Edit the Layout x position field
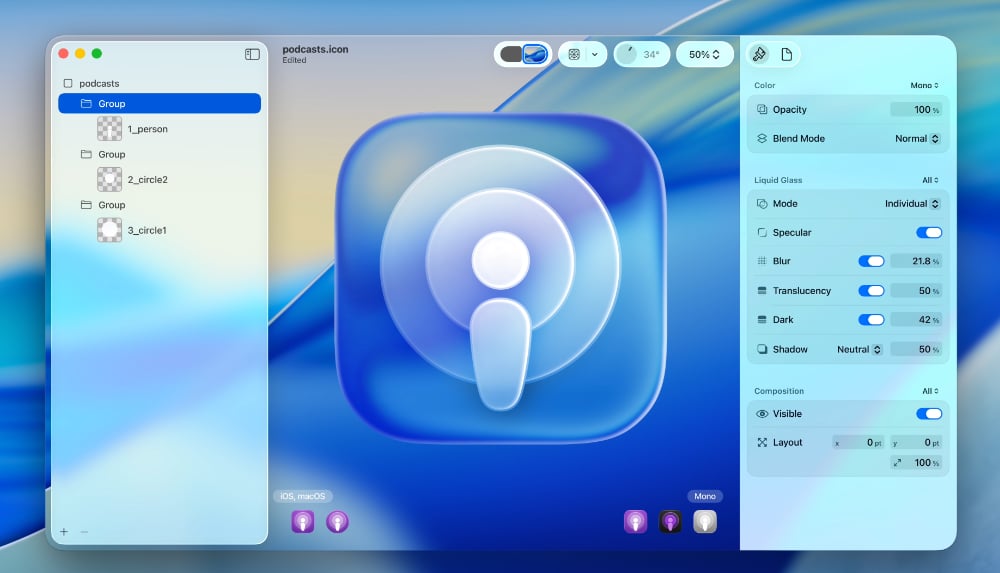Image resolution: width=1000 pixels, height=573 pixels. pyautogui.click(x=858, y=442)
